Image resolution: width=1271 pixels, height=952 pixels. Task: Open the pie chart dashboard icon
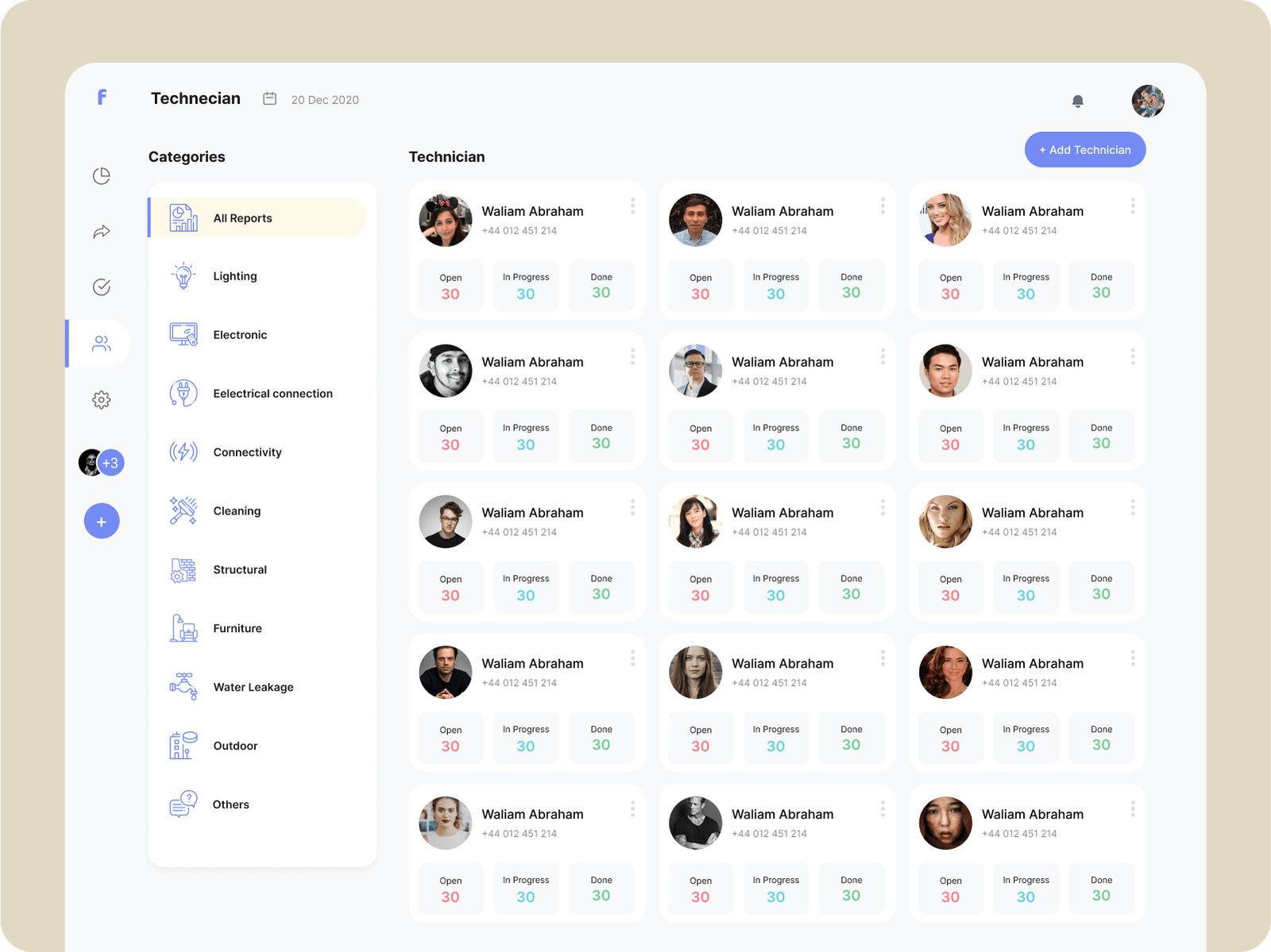tap(102, 175)
